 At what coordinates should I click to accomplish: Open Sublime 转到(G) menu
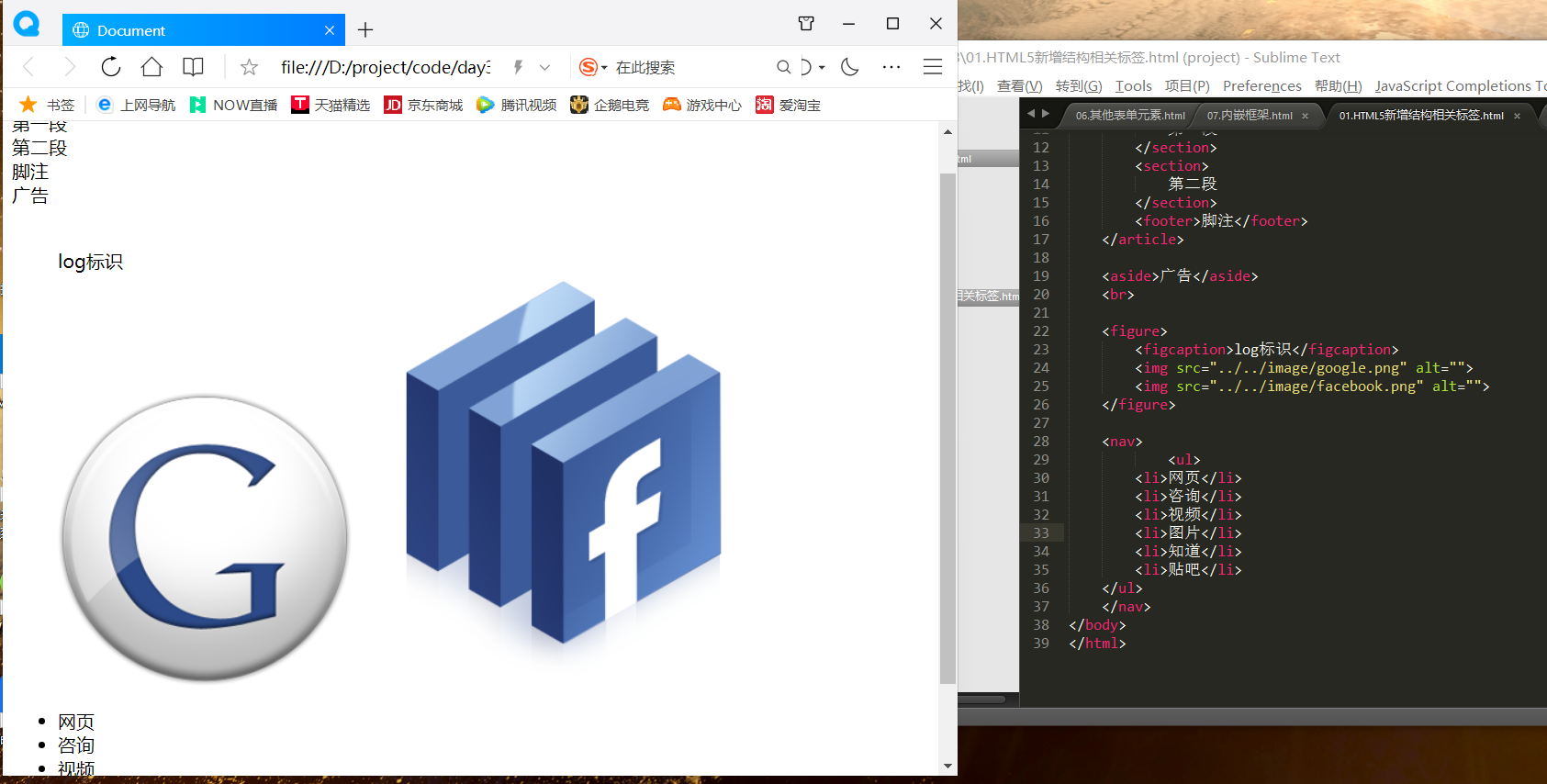click(x=1079, y=86)
